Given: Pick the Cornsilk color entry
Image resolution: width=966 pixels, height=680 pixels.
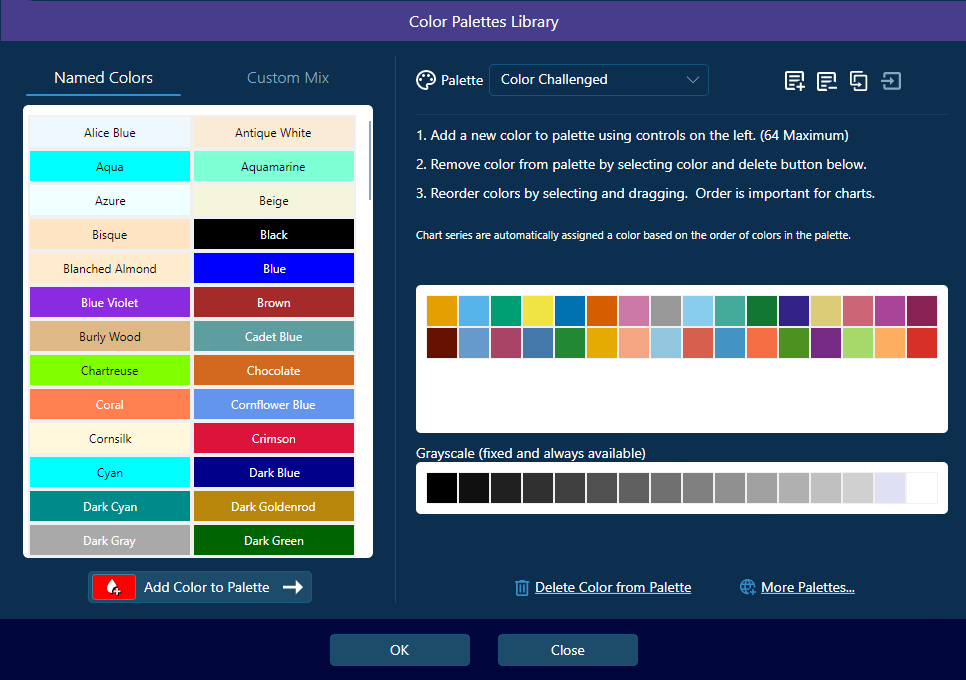Looking at the screenshot, I should coord(110,439).
